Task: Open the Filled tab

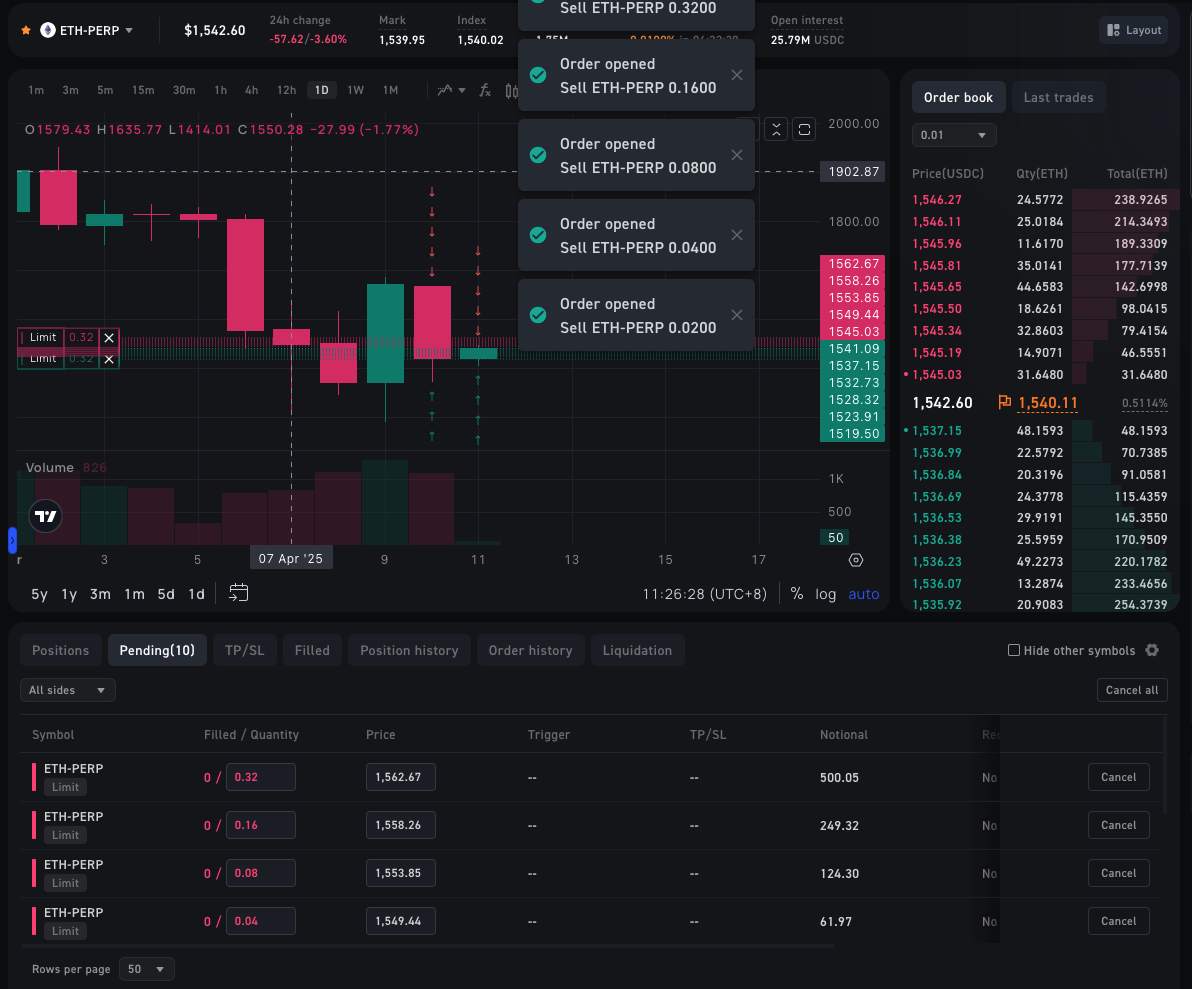Action: tap(312, 651)
